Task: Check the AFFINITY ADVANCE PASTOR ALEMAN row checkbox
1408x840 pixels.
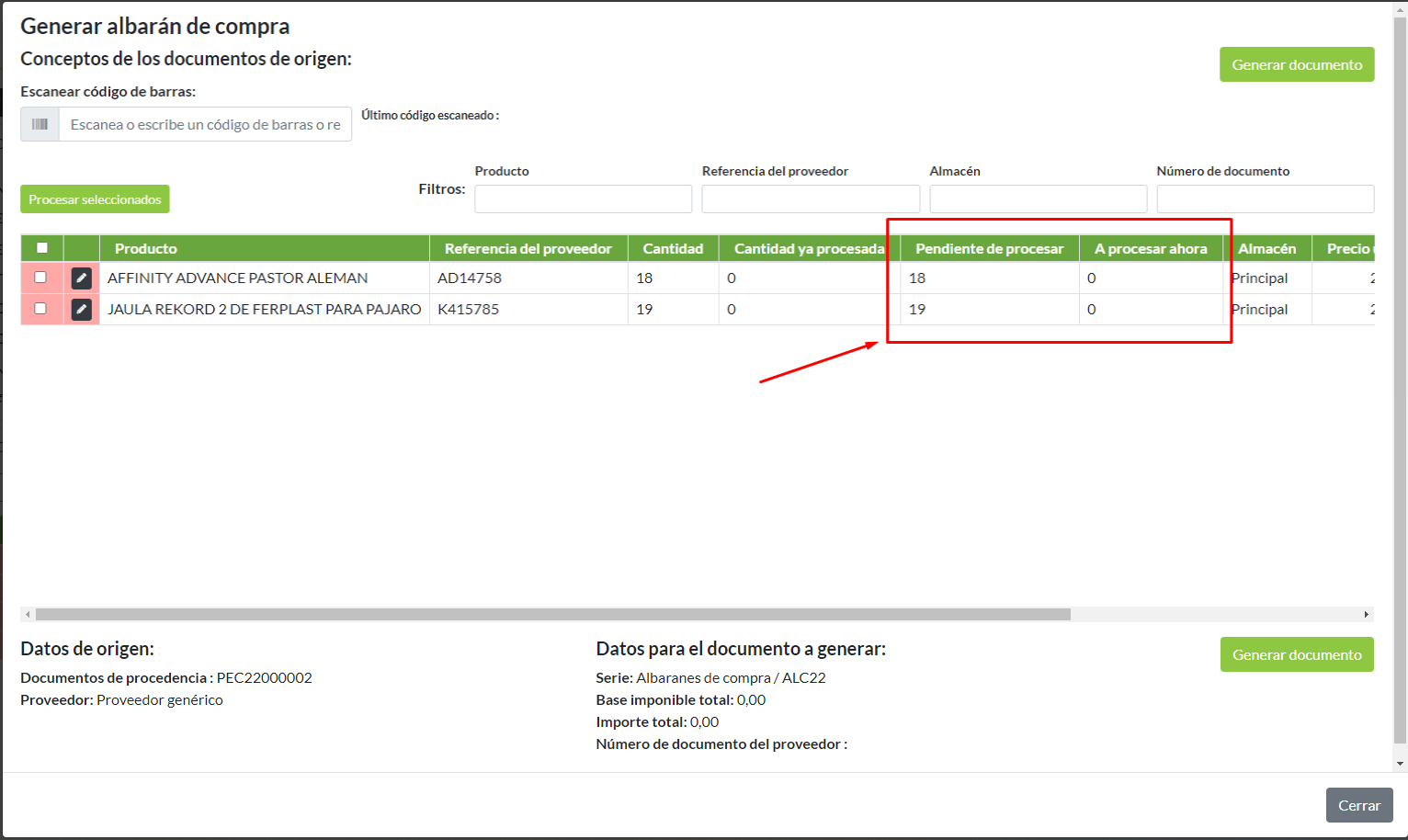Action: [40, 278]
